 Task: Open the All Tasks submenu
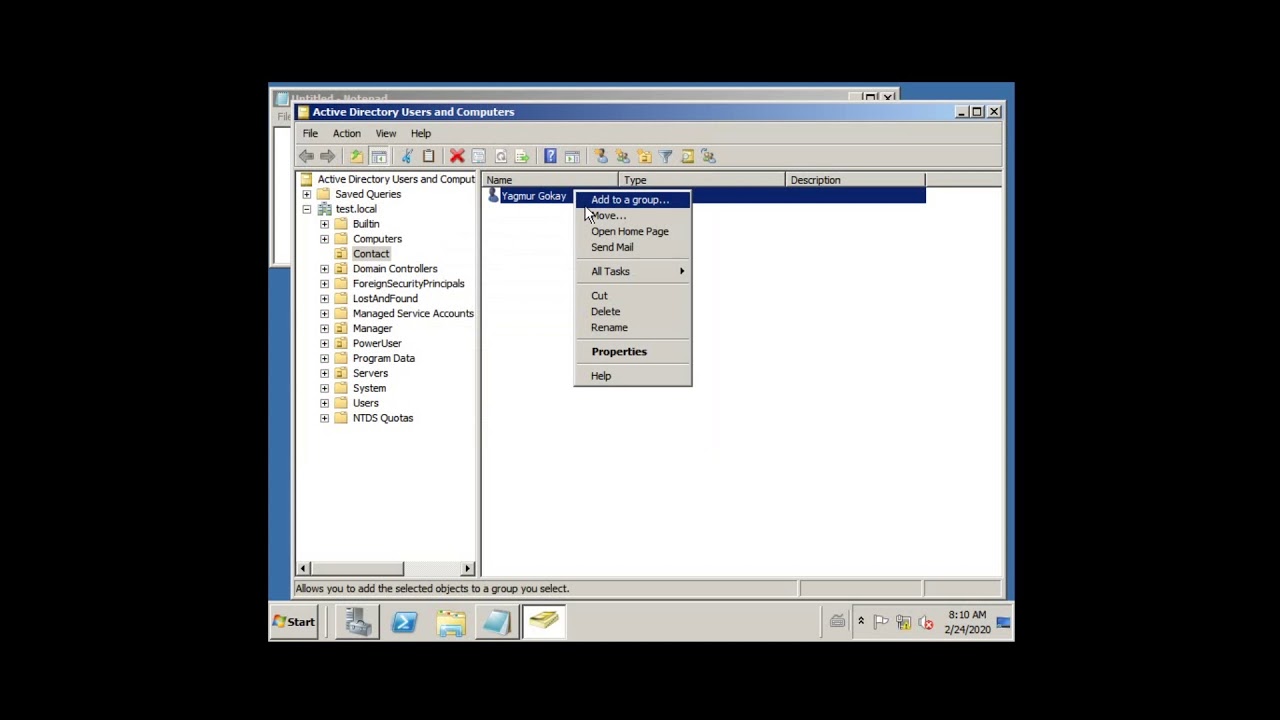coord(632,271)
